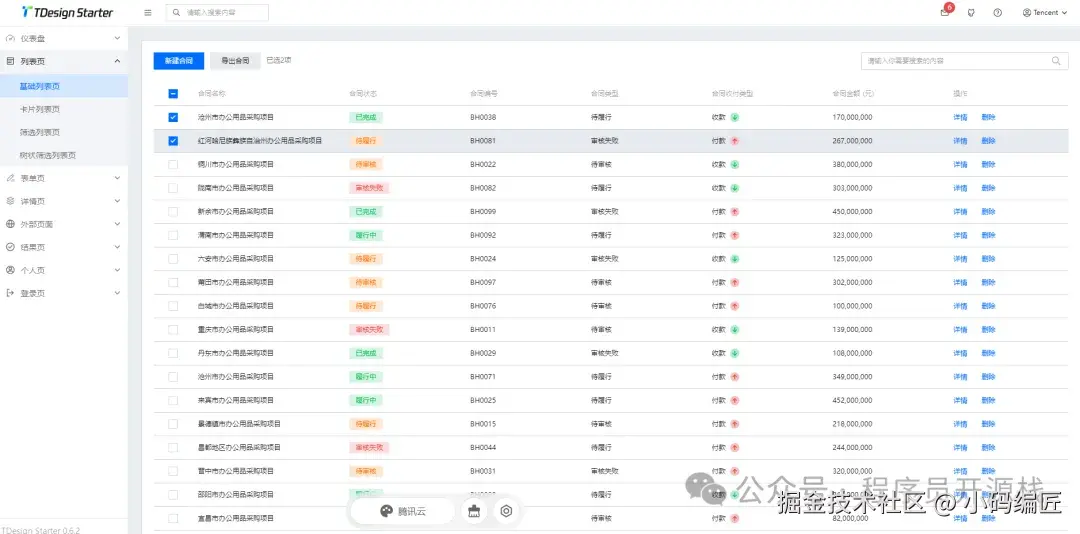This screenshot has height=534, width=1080.
Task: Expand the 详情页 menu chevron
Action: 117,201
